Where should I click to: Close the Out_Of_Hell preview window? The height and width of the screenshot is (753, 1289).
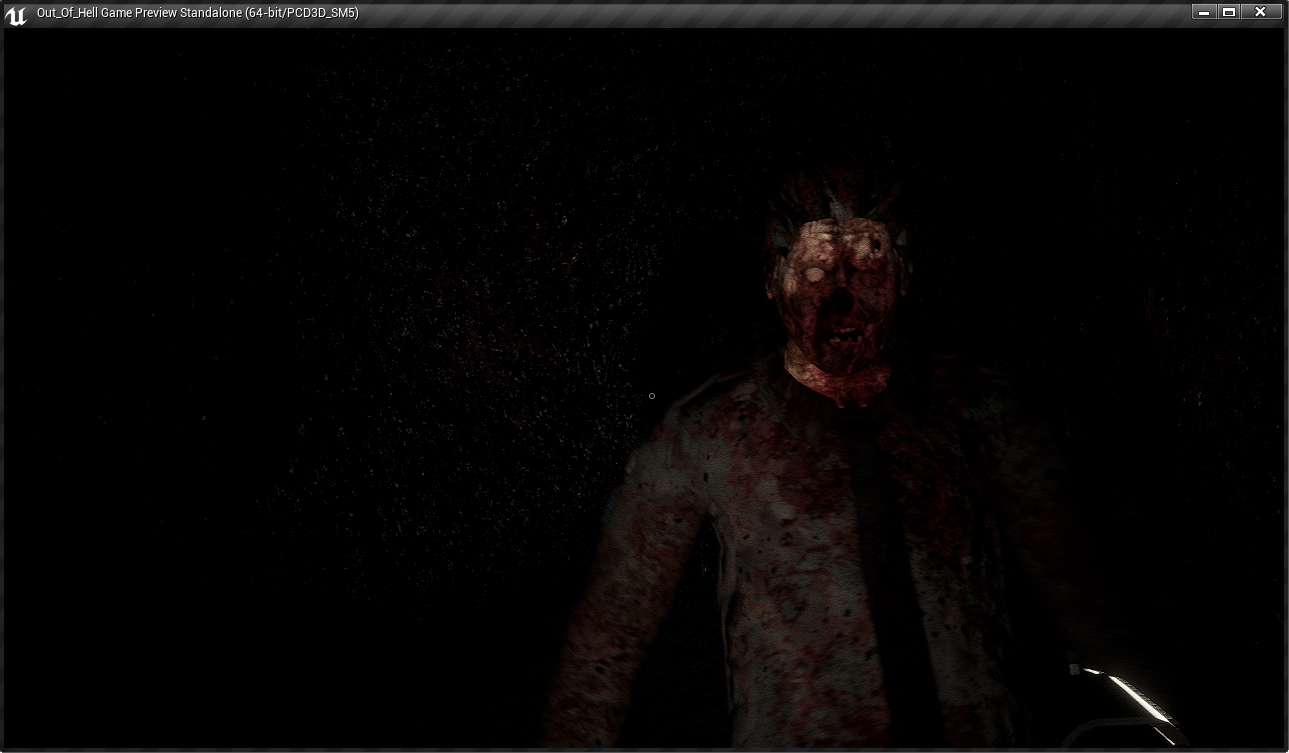(x=1260, y=12)
